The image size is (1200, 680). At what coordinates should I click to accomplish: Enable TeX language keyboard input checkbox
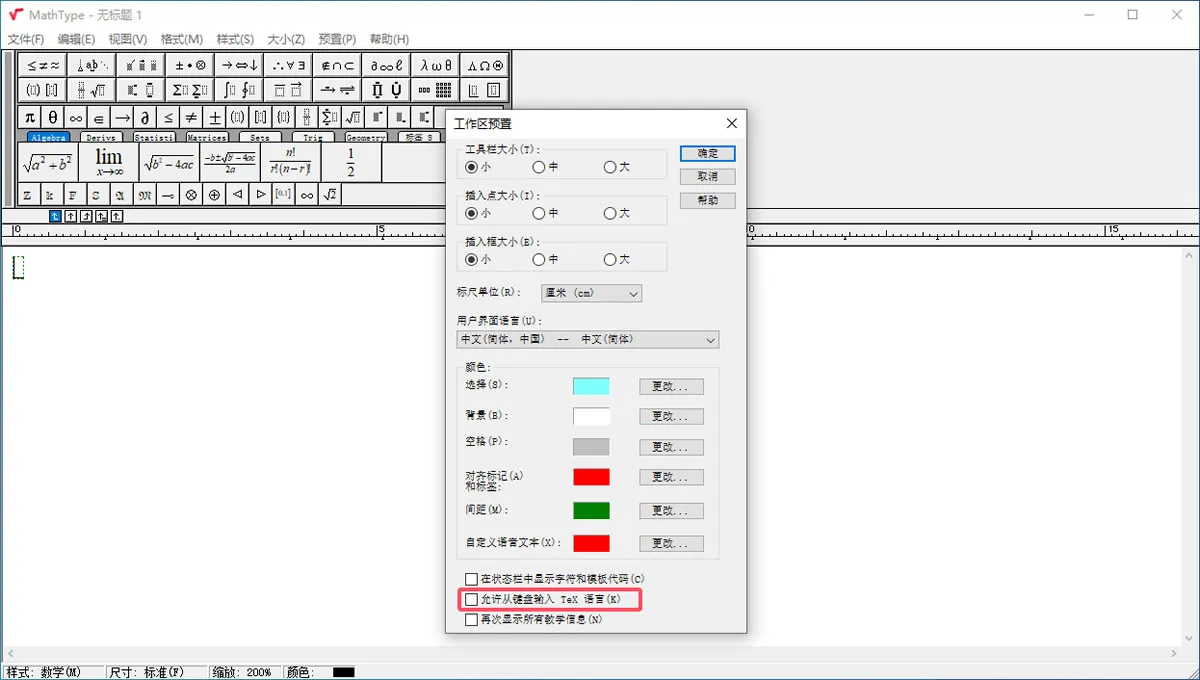472,600
